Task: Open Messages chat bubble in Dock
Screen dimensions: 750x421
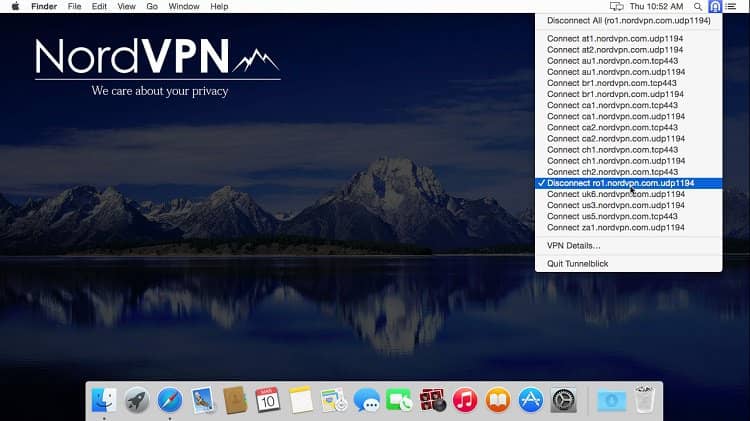Action: (x=367, y=400)
